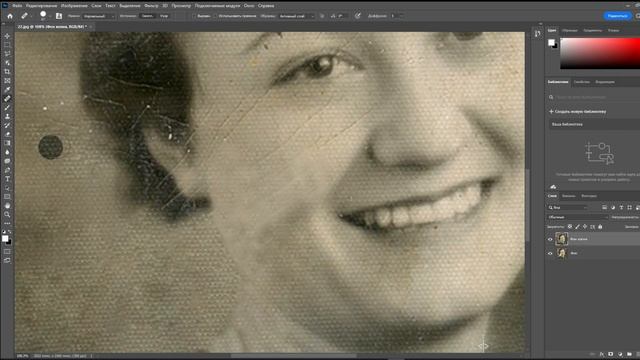Screen dimensions: 640x360
Task: Create a new group folder icon
Action: pyautogui.click(x=629, y=354)
